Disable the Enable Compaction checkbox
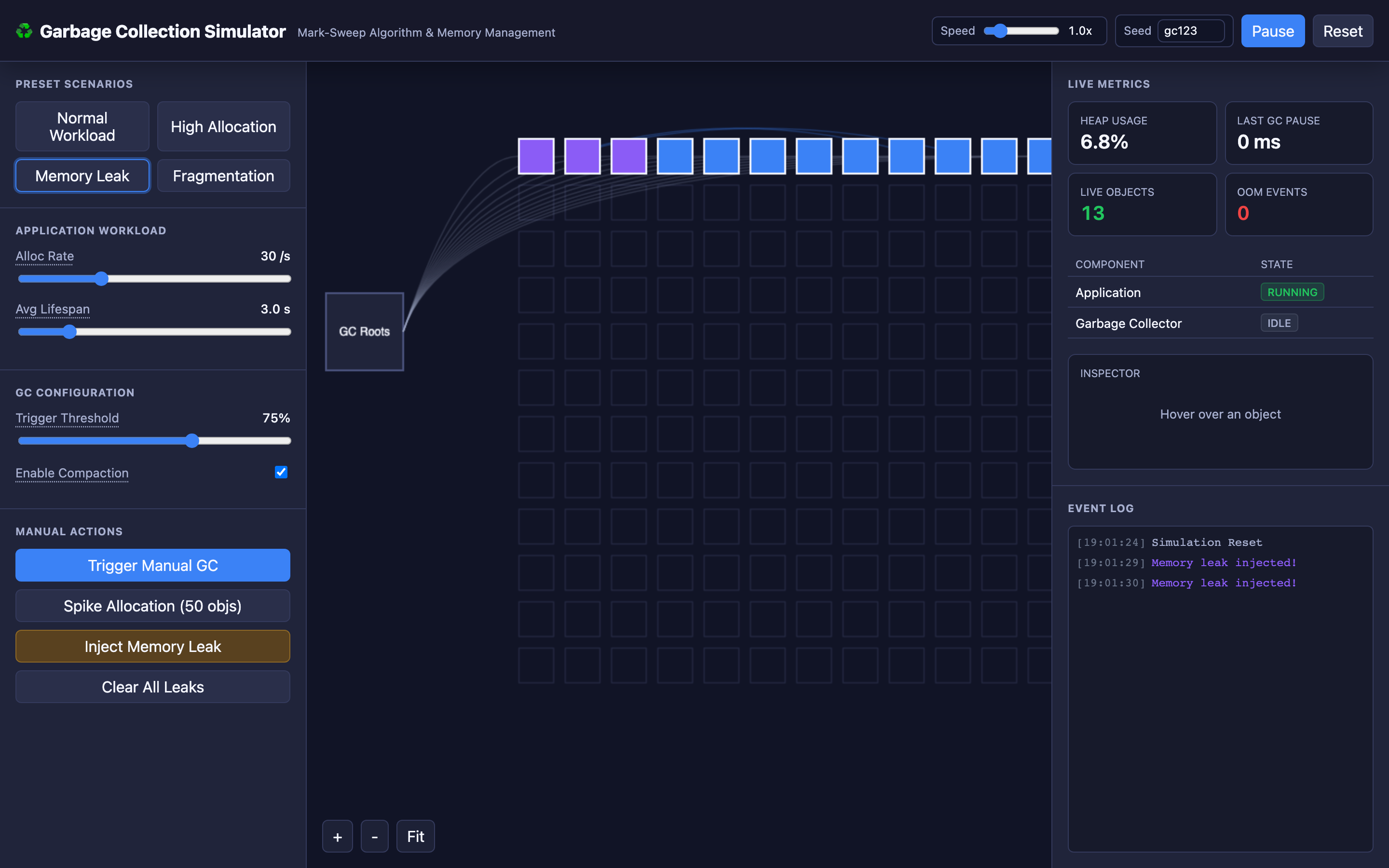 [x=281, y=473]
